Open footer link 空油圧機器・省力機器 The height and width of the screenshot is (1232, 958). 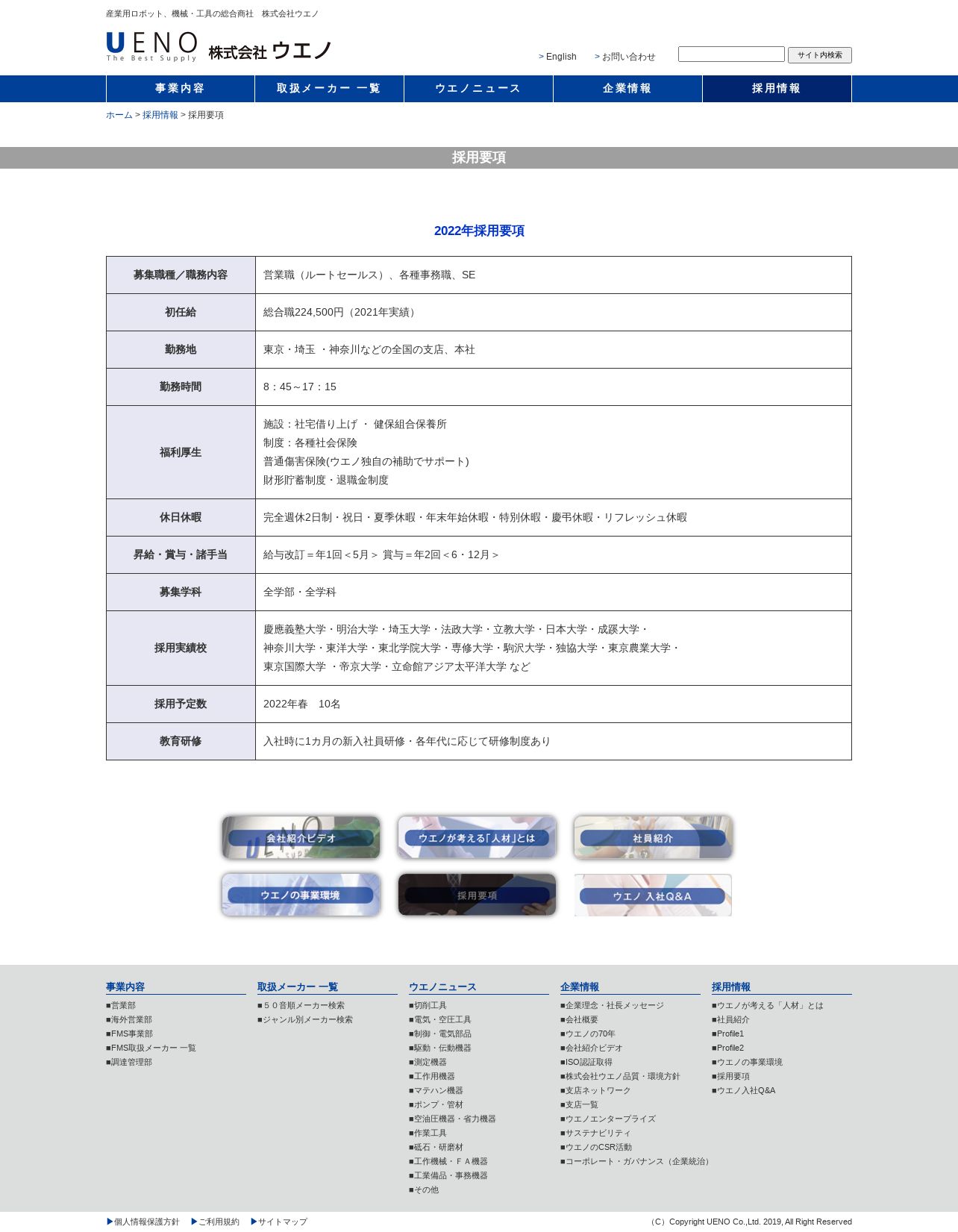[452, 1119]
